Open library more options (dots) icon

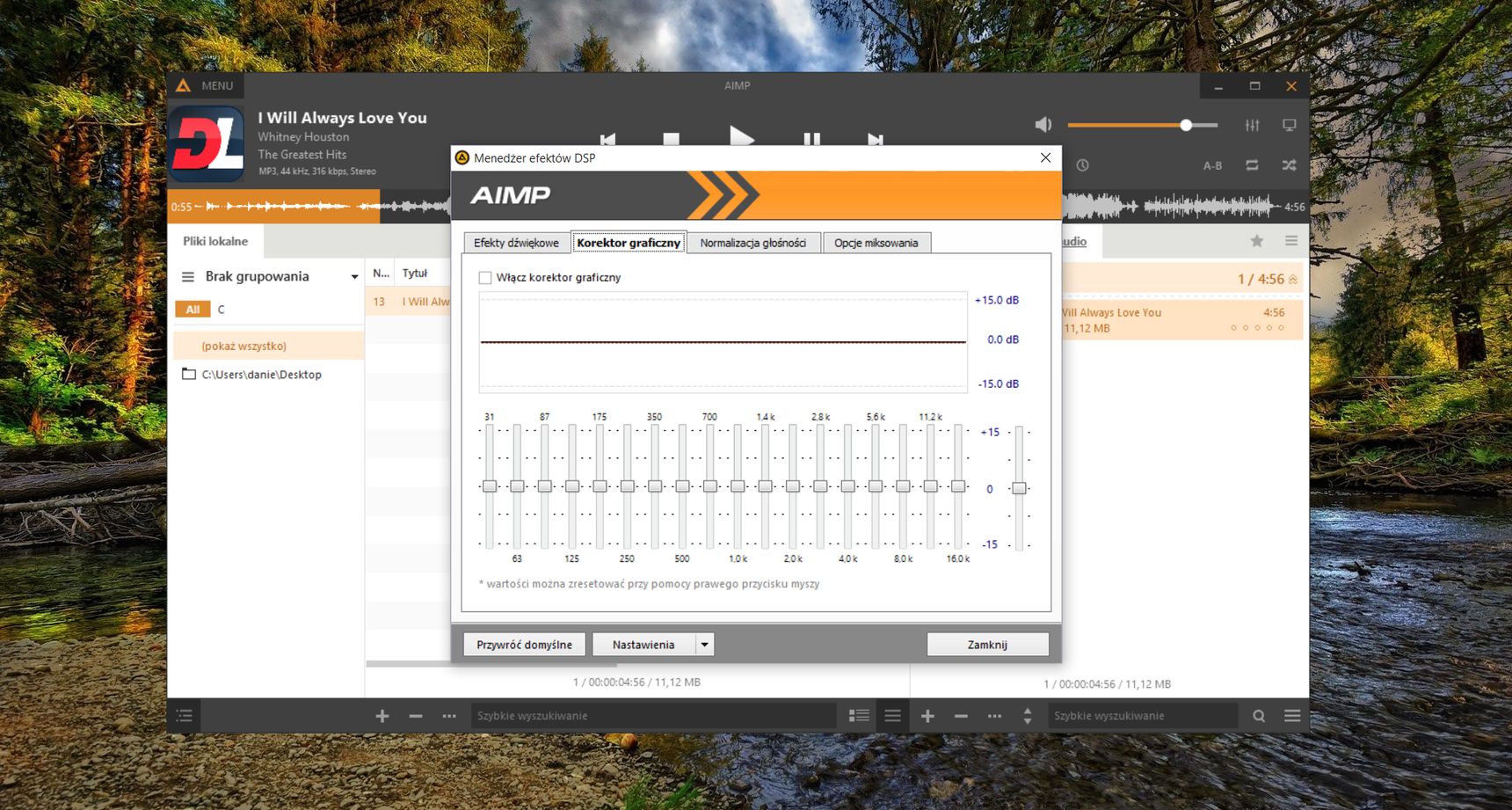(x=449, y=716)
